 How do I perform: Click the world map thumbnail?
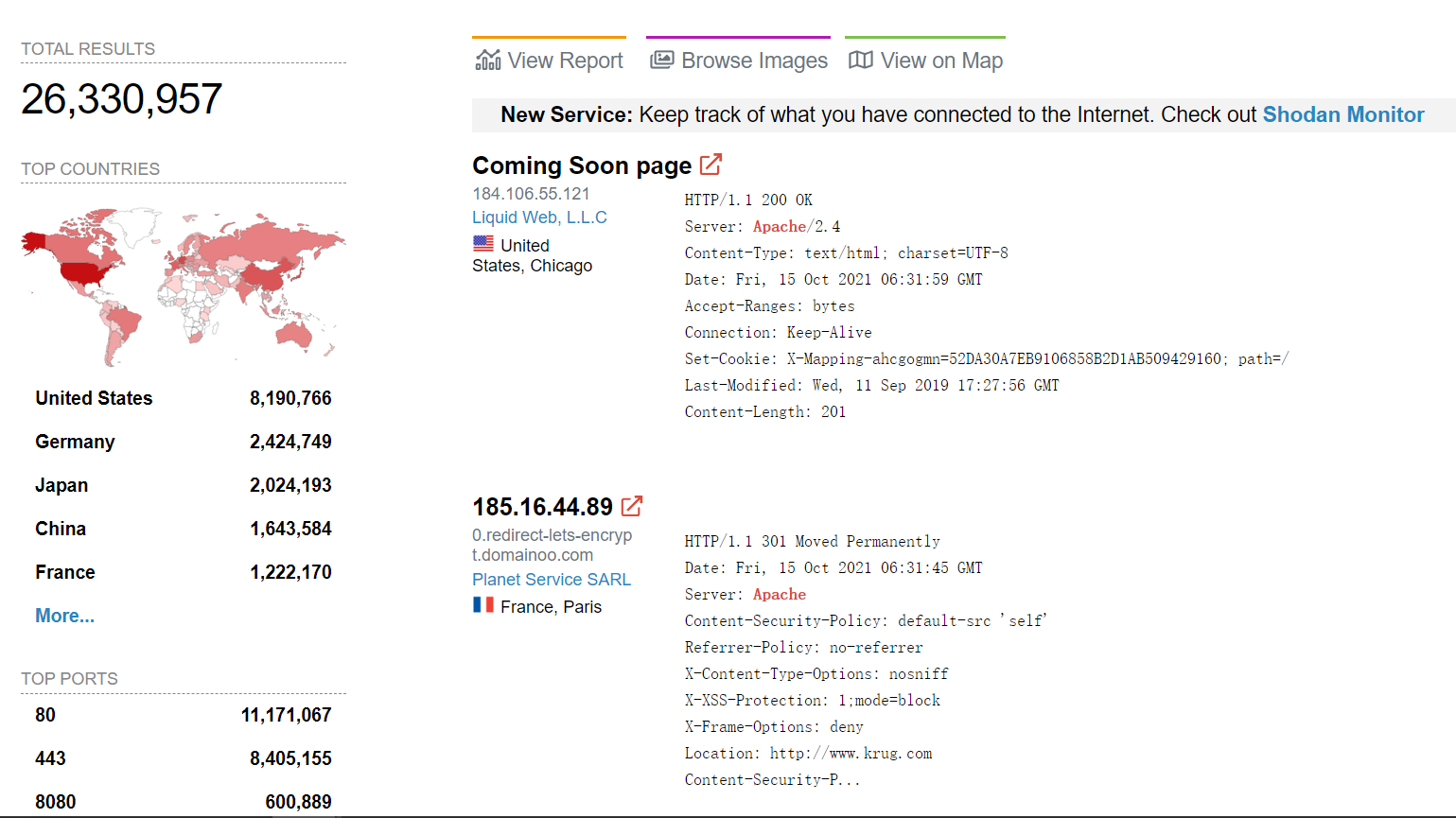(183, 282)
